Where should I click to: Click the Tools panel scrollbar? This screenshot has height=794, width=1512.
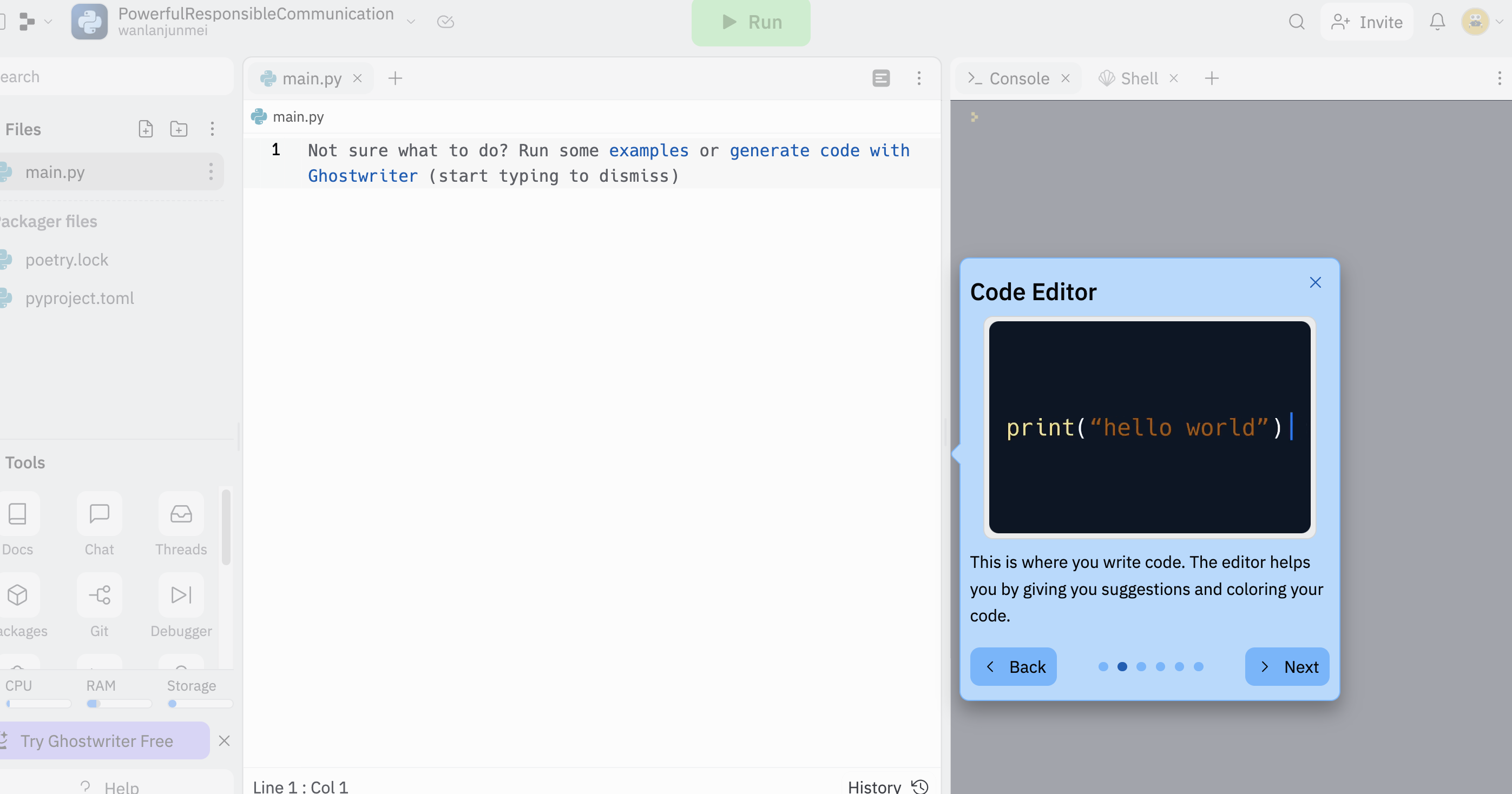pos(226,528)
